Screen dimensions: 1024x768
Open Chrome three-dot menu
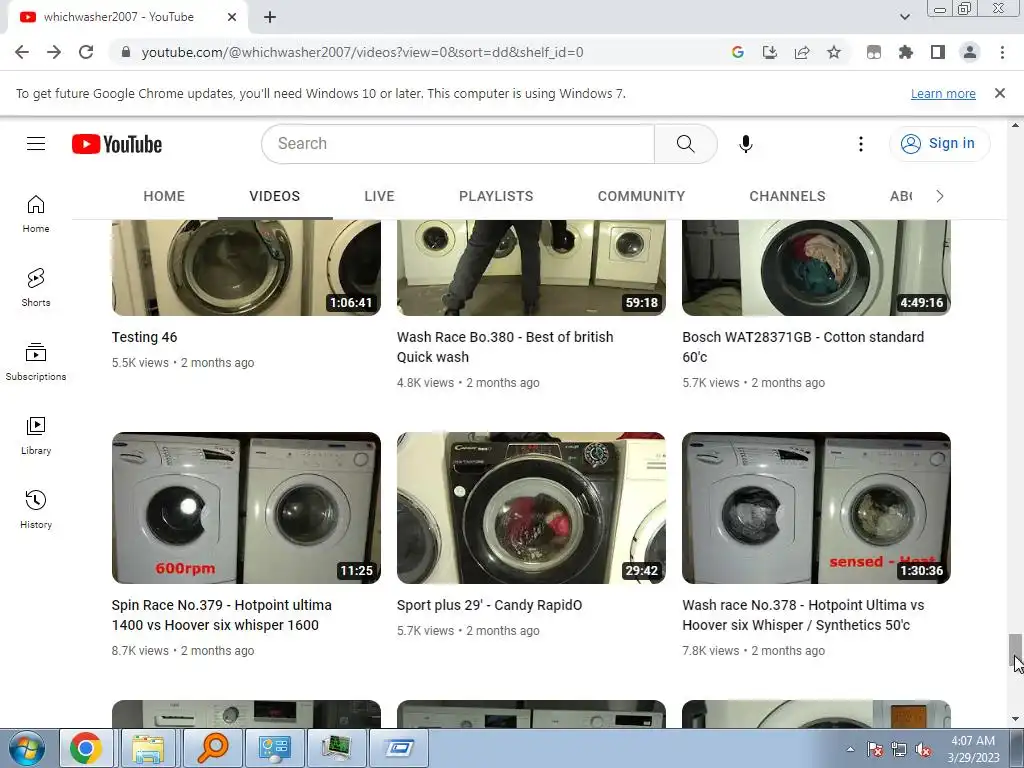pyautogui.click(x=1002, y=52)
